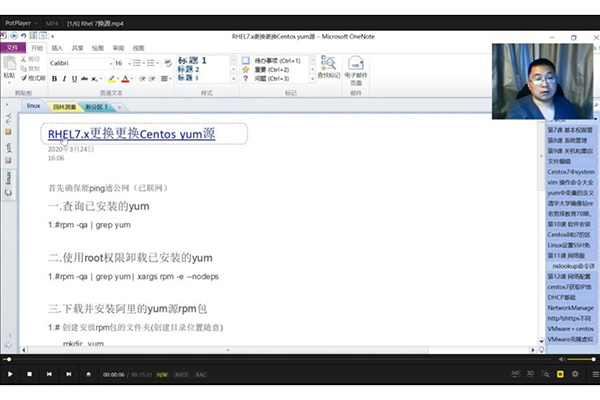Open the 文件 File tab
The height and width of the screenshot is (400, 600).
[x=13, y=47]
